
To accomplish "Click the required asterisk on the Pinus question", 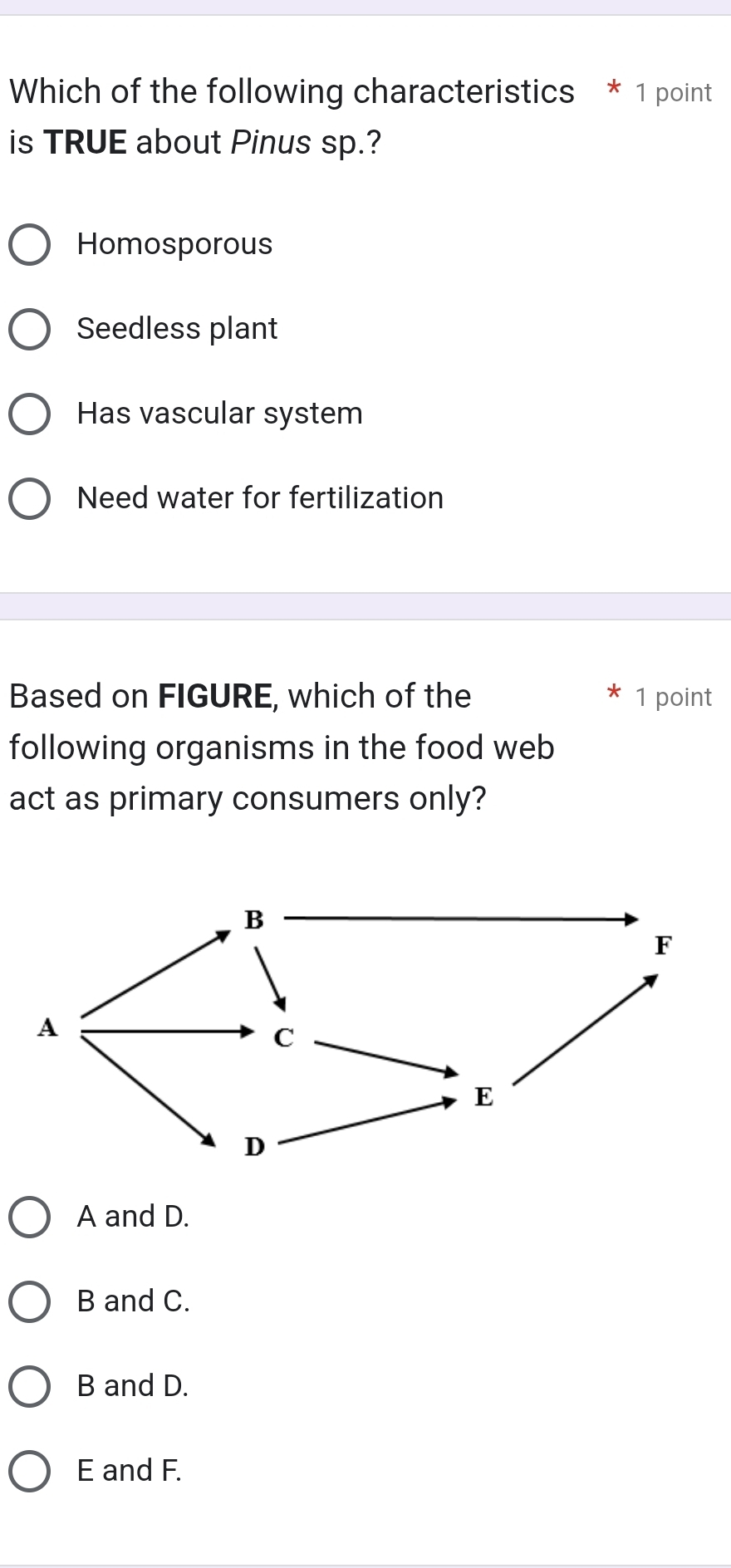I will [613, 88].
